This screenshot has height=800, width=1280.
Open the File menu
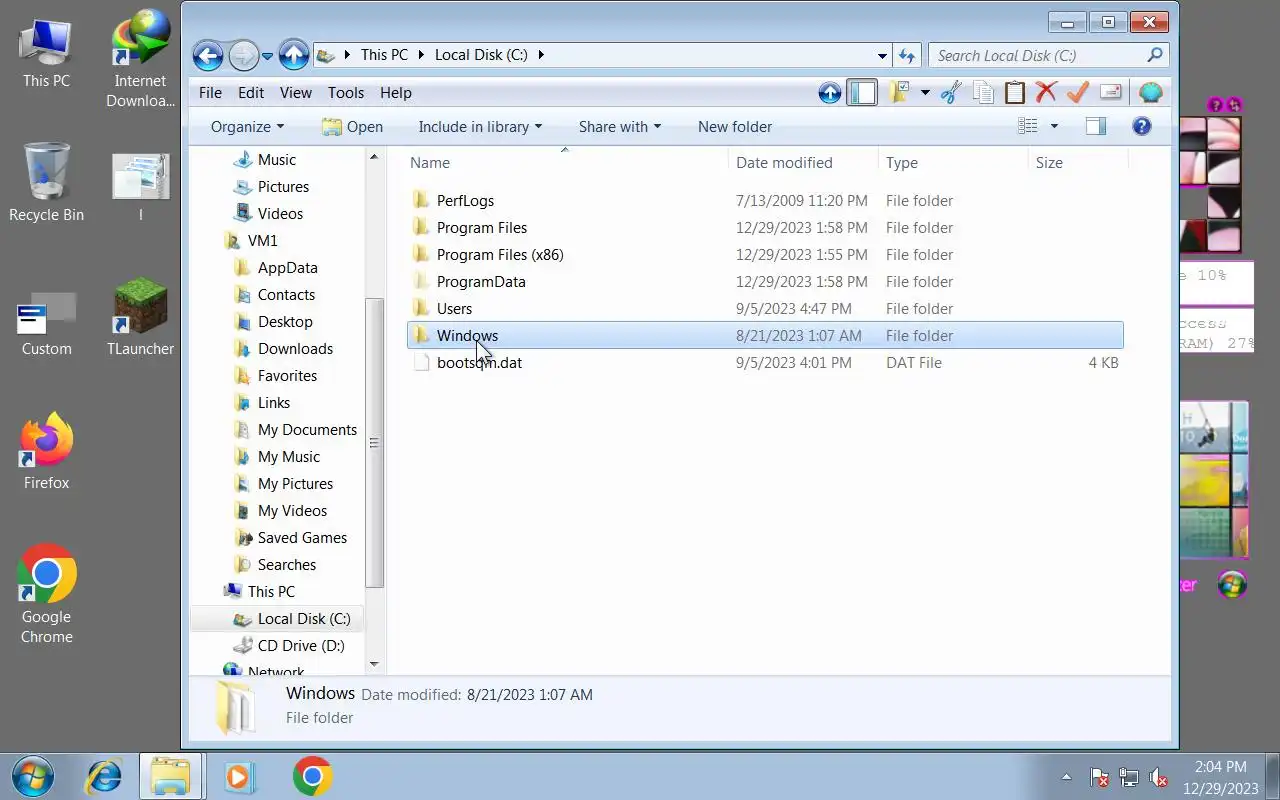[x=210, y=92]
